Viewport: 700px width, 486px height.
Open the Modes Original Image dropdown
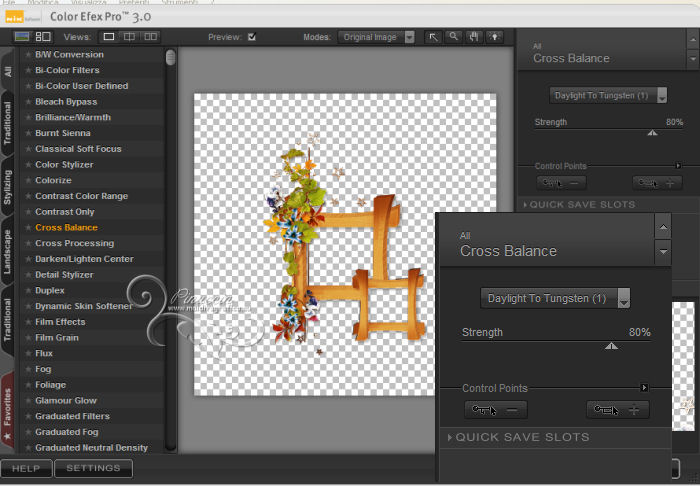point(376,37)
